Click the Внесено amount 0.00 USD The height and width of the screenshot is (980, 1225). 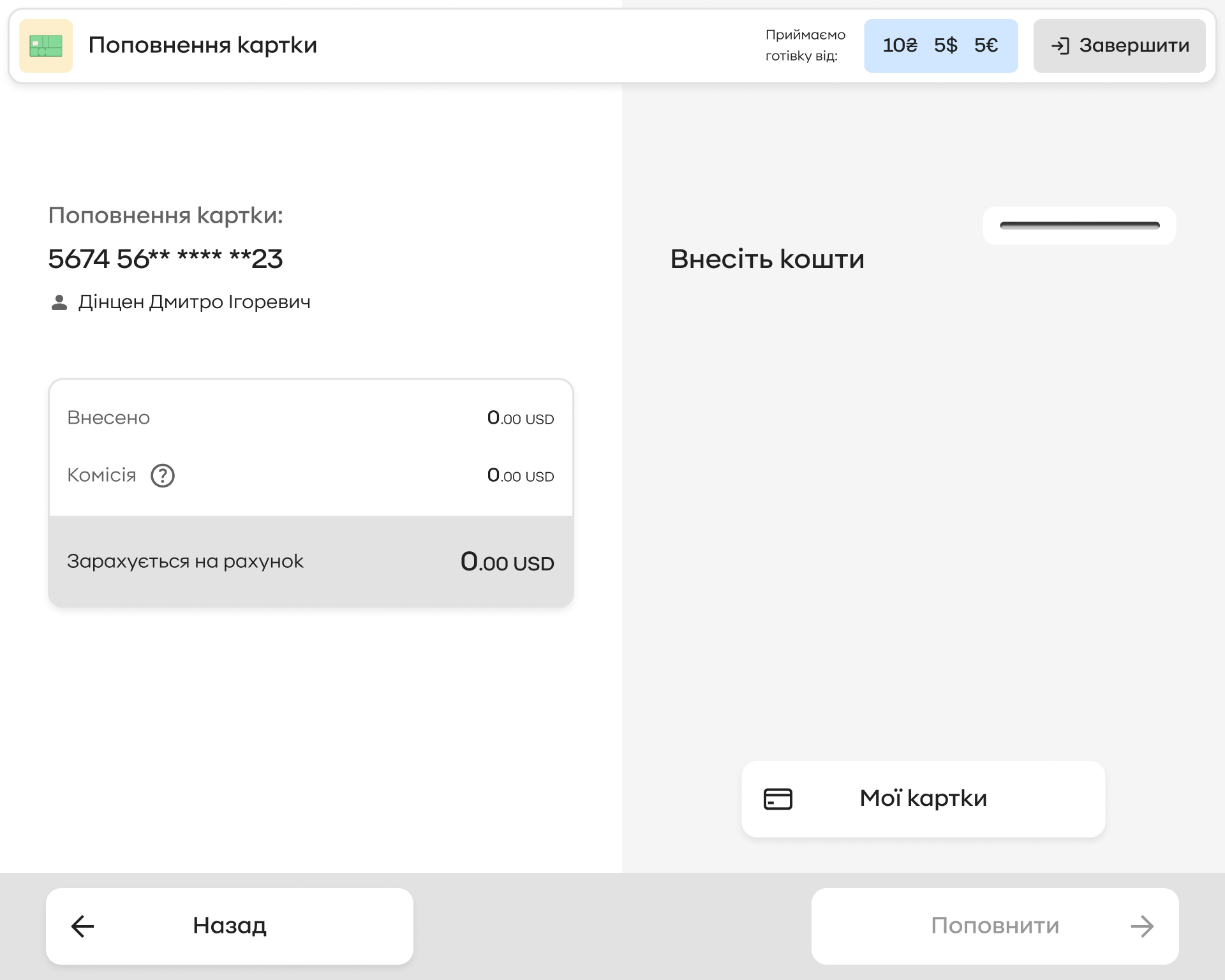click(x=521, y=419)
